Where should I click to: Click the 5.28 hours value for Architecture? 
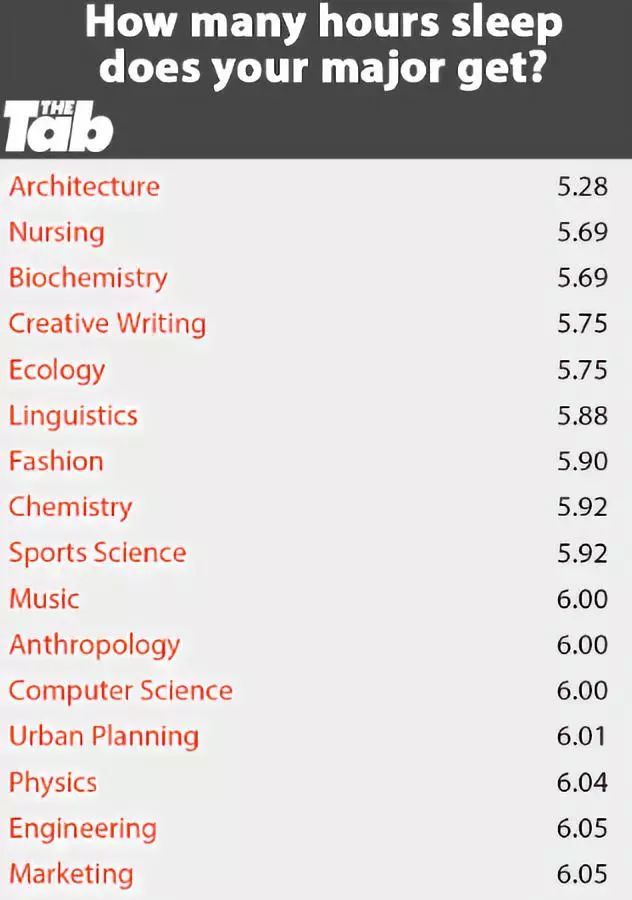click(x=582, y=187)
